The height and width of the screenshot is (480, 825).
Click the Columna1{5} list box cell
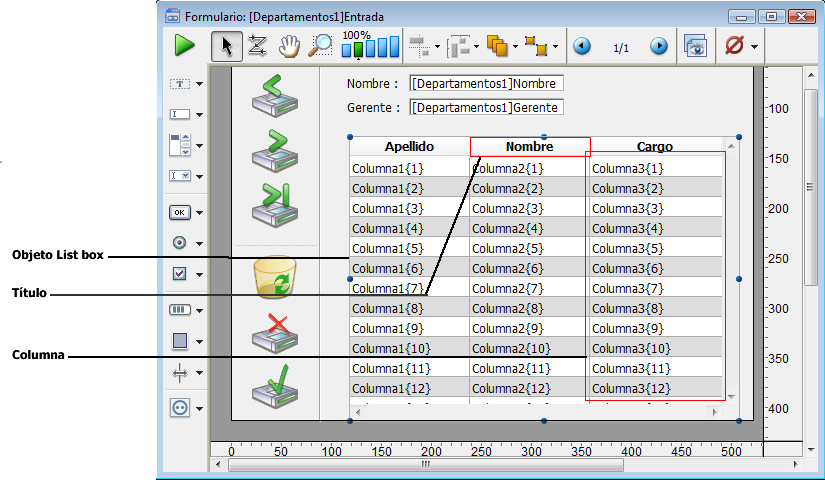point(408,248)
